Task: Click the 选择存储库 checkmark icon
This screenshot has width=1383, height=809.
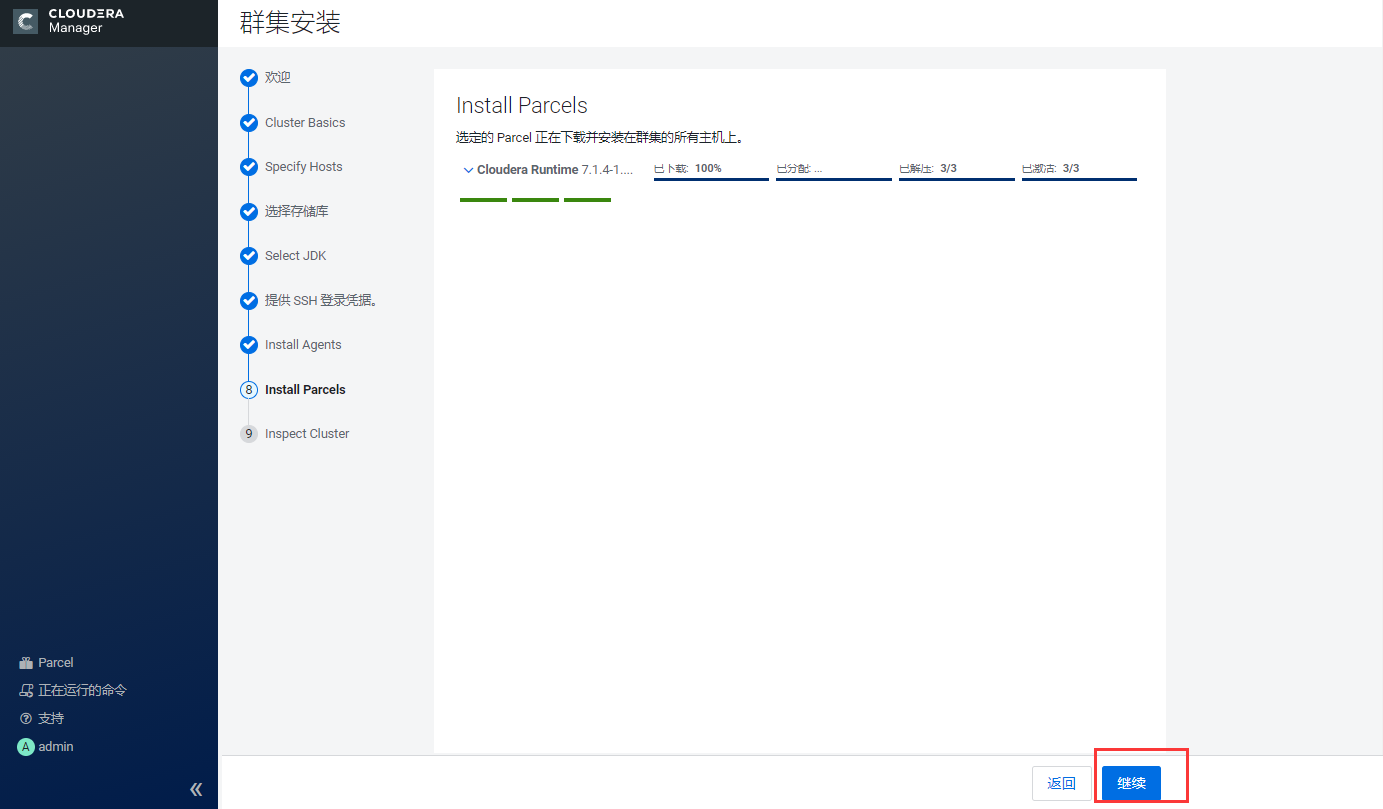Action: tap(249, 212)
